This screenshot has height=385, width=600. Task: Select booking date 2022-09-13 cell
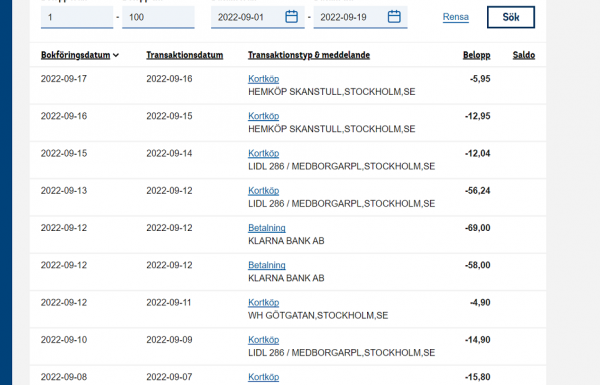point(64,191)
